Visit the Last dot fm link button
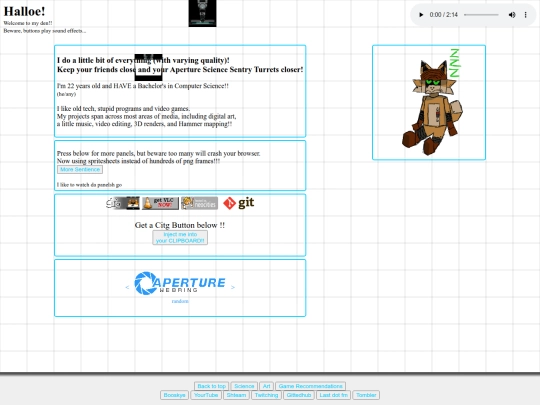 333,395
